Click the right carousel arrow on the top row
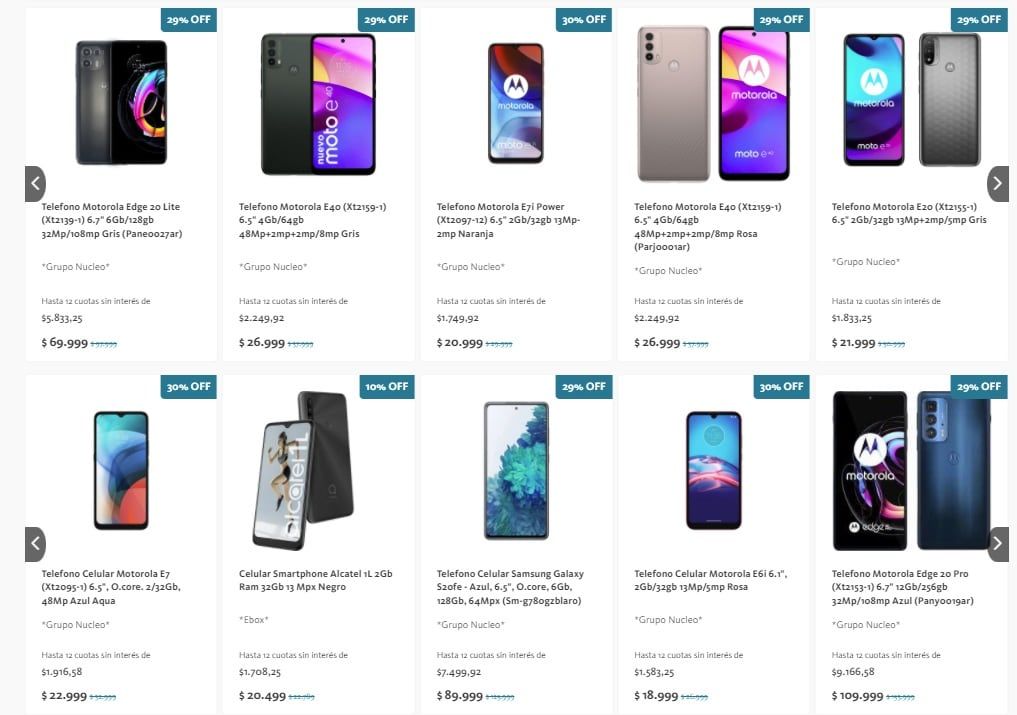1017x715 pixels. click(997, 183)
